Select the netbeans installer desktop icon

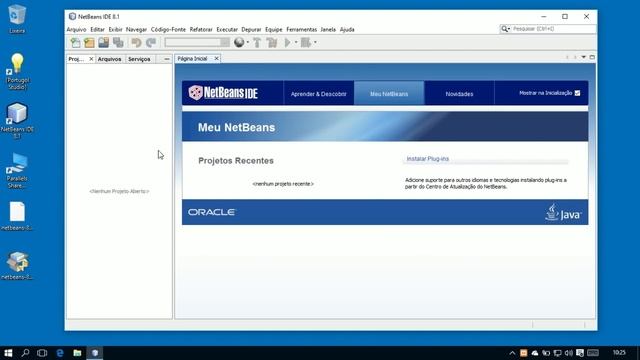coord(17,265)
